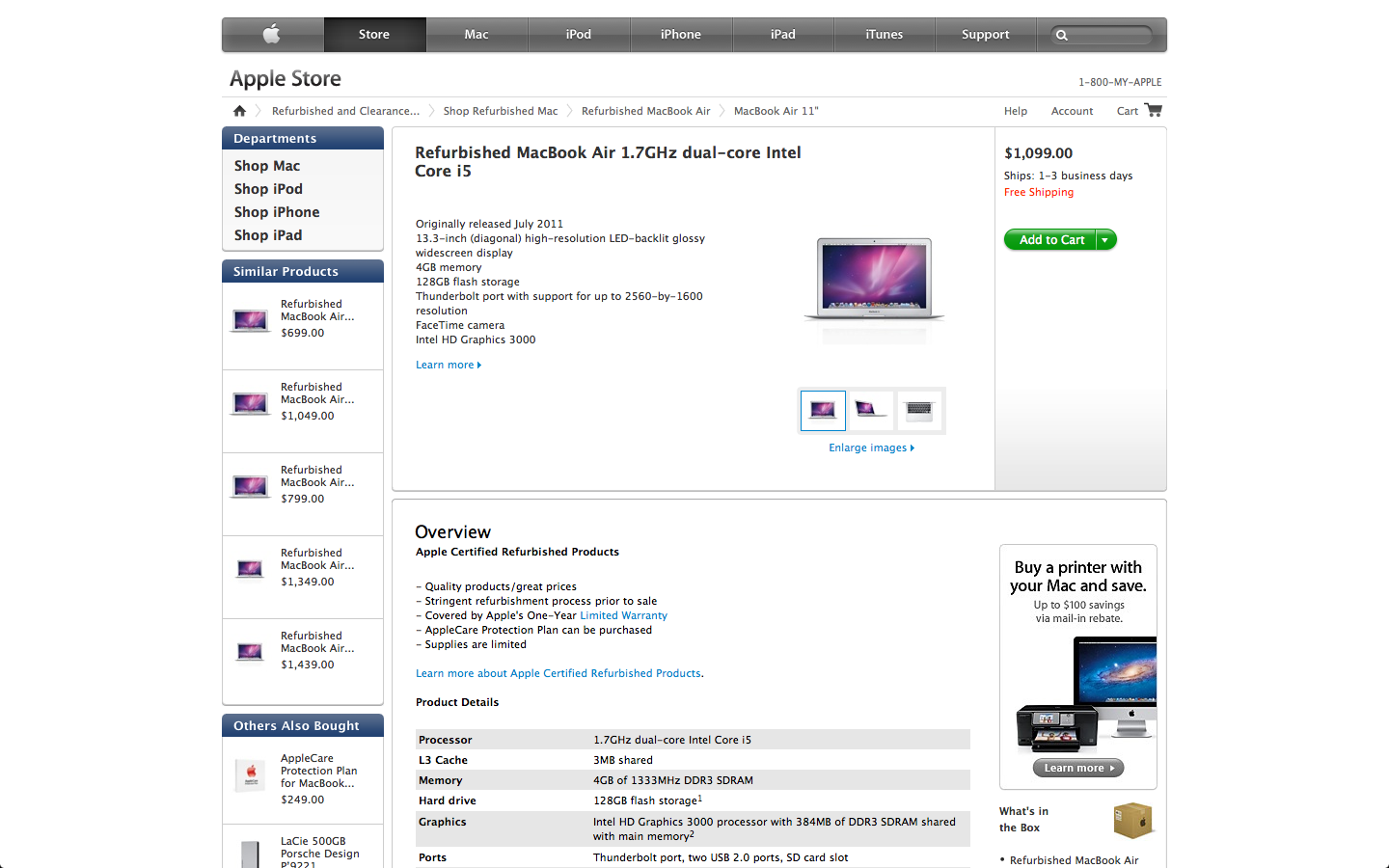The height and width of the screenshot is (868, 1389).
Task: Click the 1-800-MY-APPLE phone number
Action: tap(1120, 82)
